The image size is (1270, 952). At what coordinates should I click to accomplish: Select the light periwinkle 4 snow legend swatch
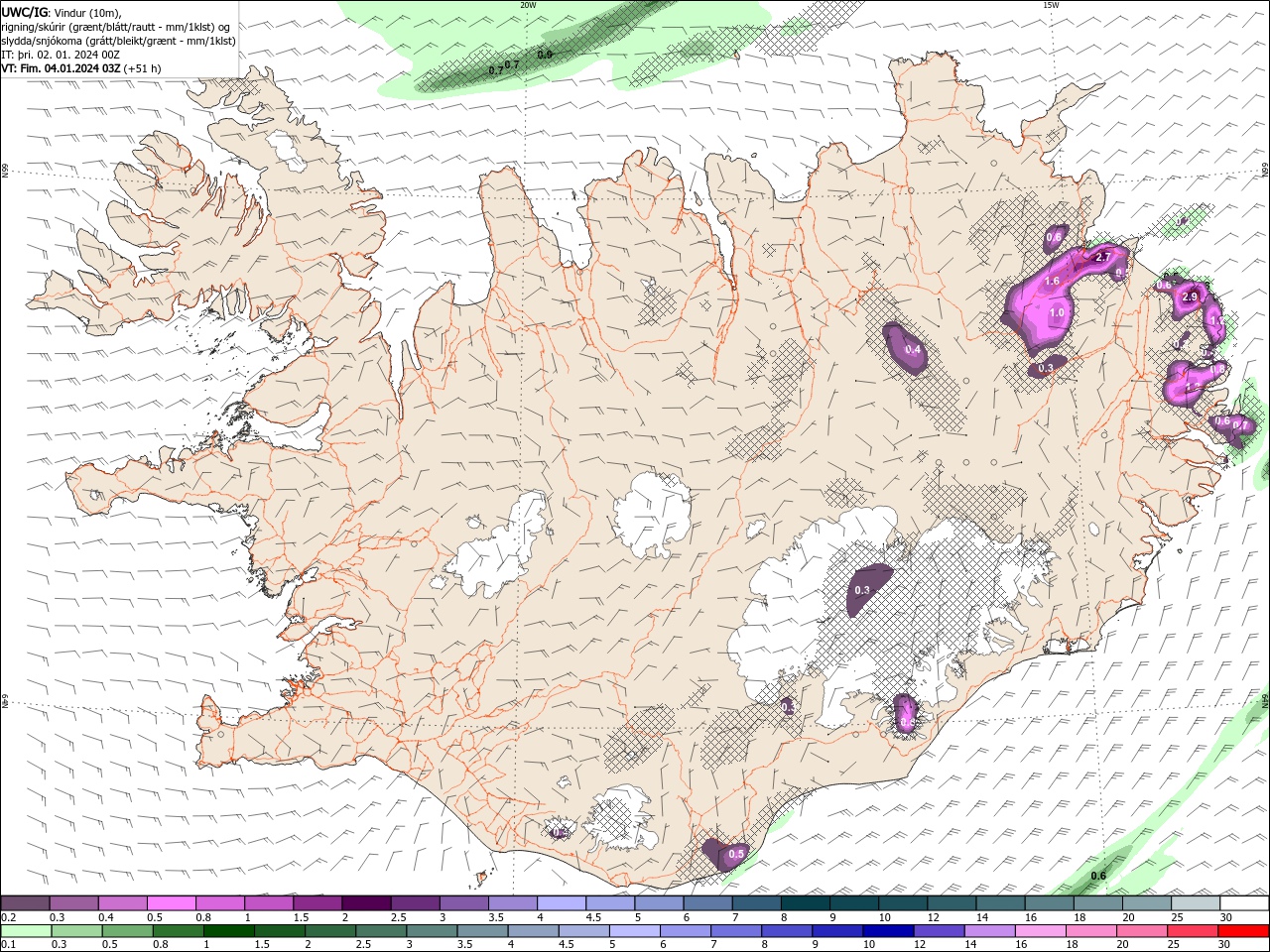tap(562, 902)
